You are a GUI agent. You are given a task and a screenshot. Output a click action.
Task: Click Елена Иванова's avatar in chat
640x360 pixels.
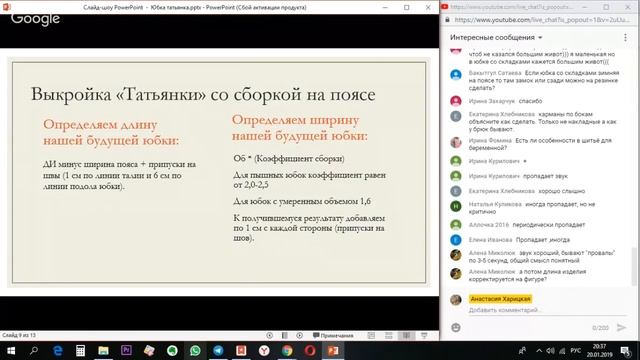coord(456,240)
